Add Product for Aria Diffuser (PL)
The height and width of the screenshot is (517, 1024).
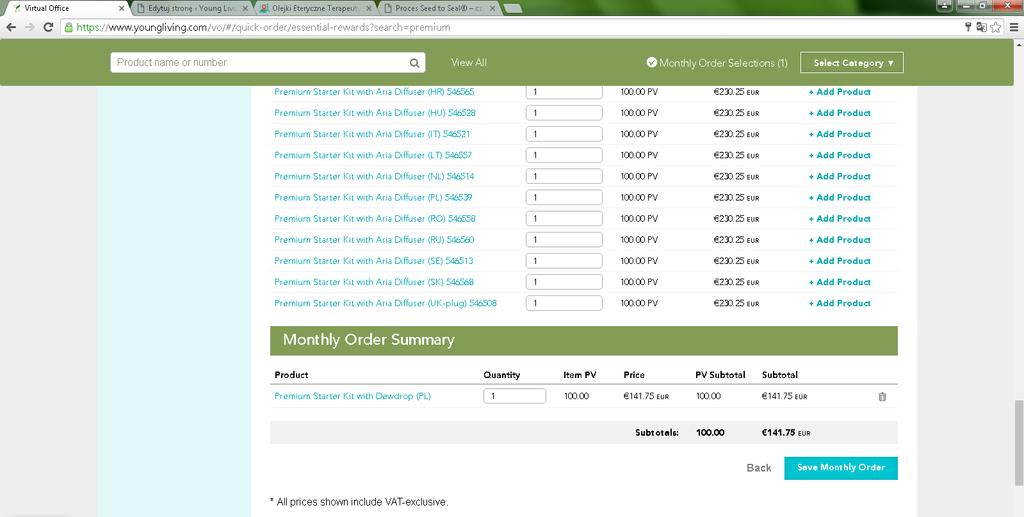(840, 197)
